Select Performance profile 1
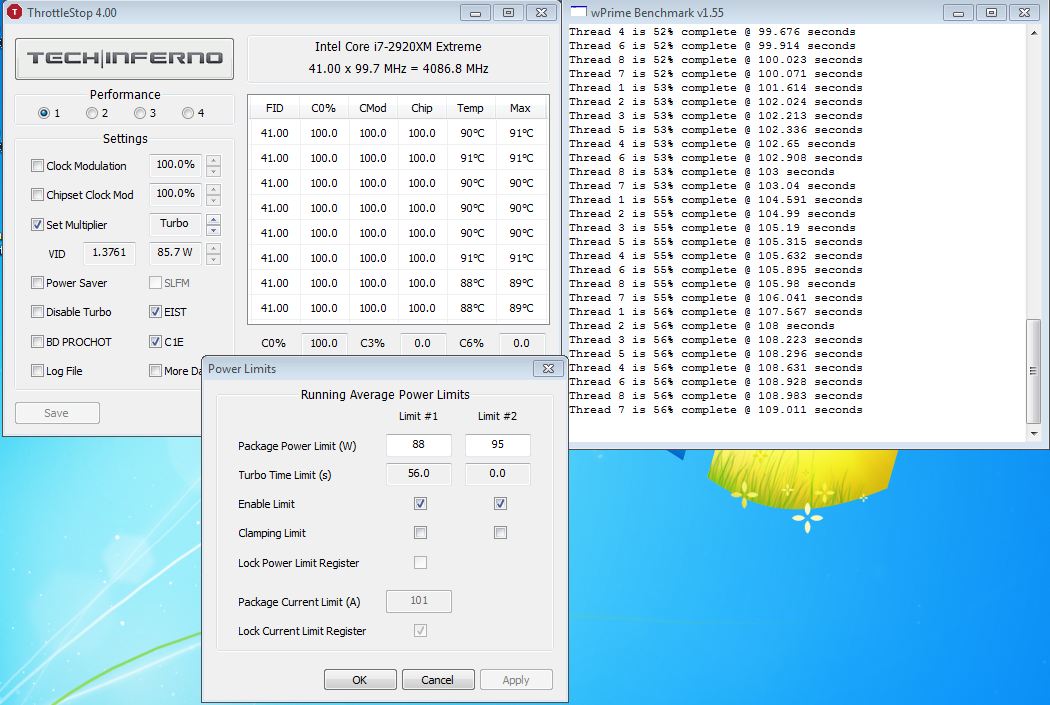Viewport: 1050px width, 705px height. pyautogui.click(x=44, y=113)
